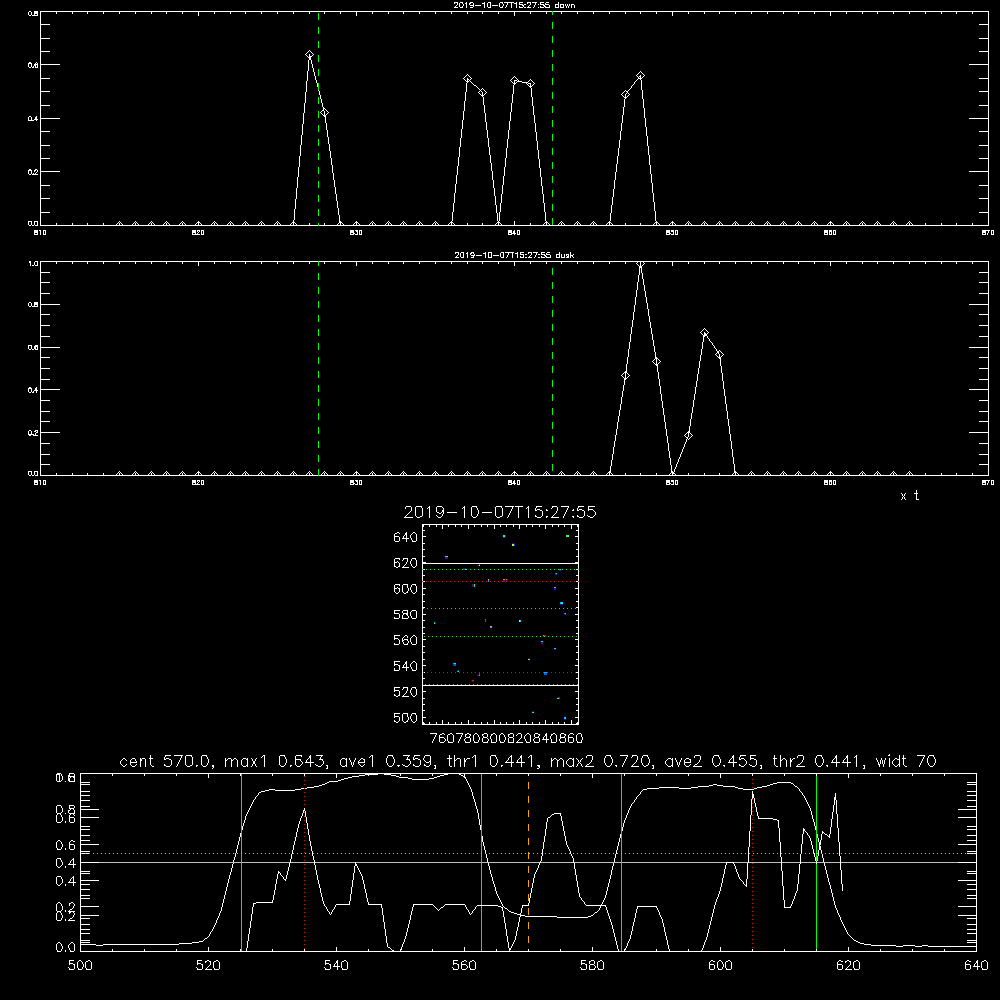Image resolution: width=1000 pixels, height=1000 pixels.
Task: Click the y-axis label 580 in scatter plot
Action: [405, 615]
